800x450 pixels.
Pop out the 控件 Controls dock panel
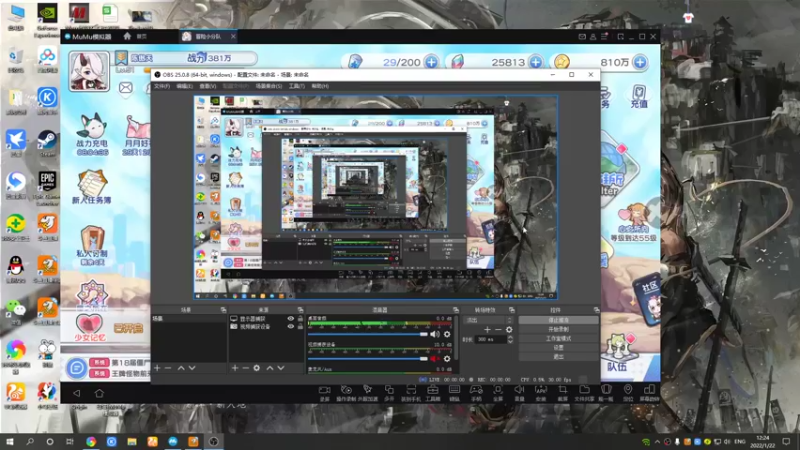tap(596, 310)
